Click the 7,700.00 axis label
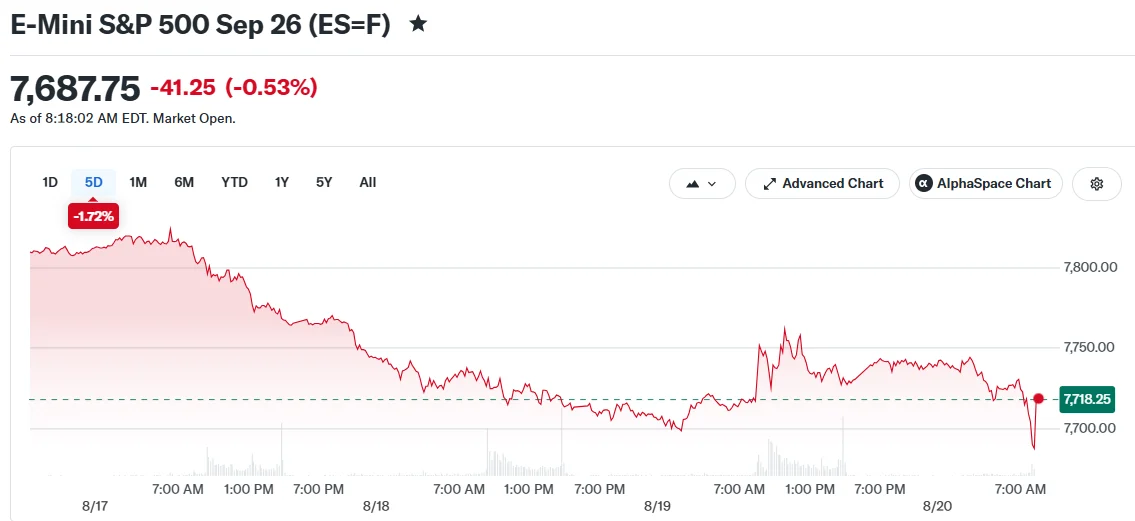Viewport: 1135px width, 521px height. point(1089,428)
